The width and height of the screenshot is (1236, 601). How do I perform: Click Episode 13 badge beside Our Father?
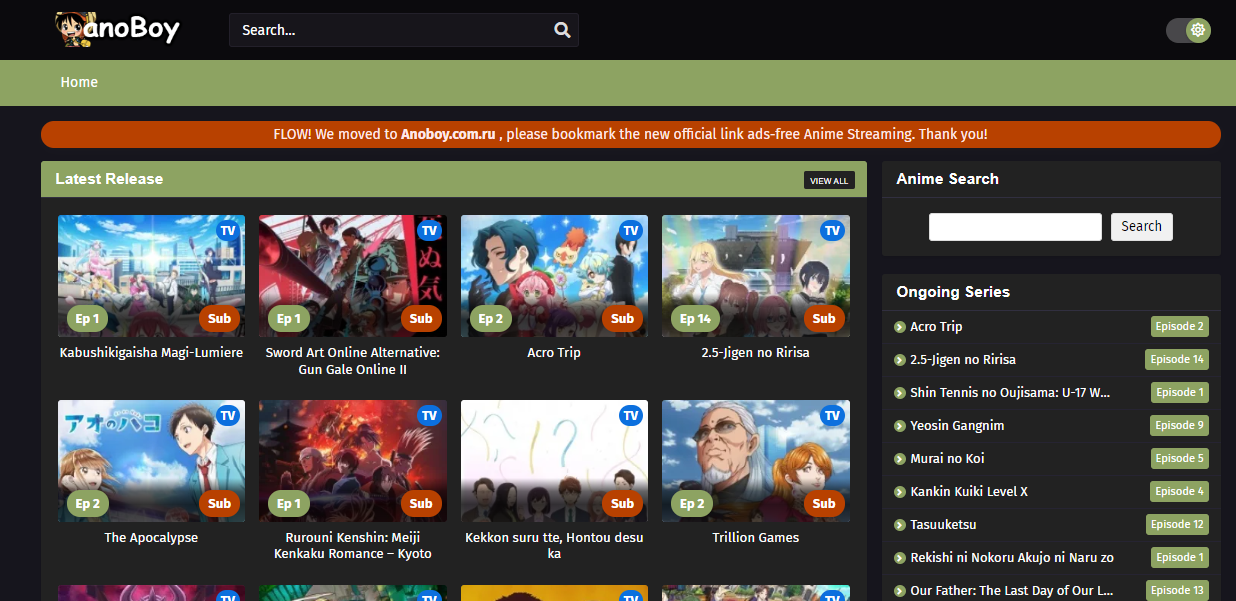click(1177, 591)
